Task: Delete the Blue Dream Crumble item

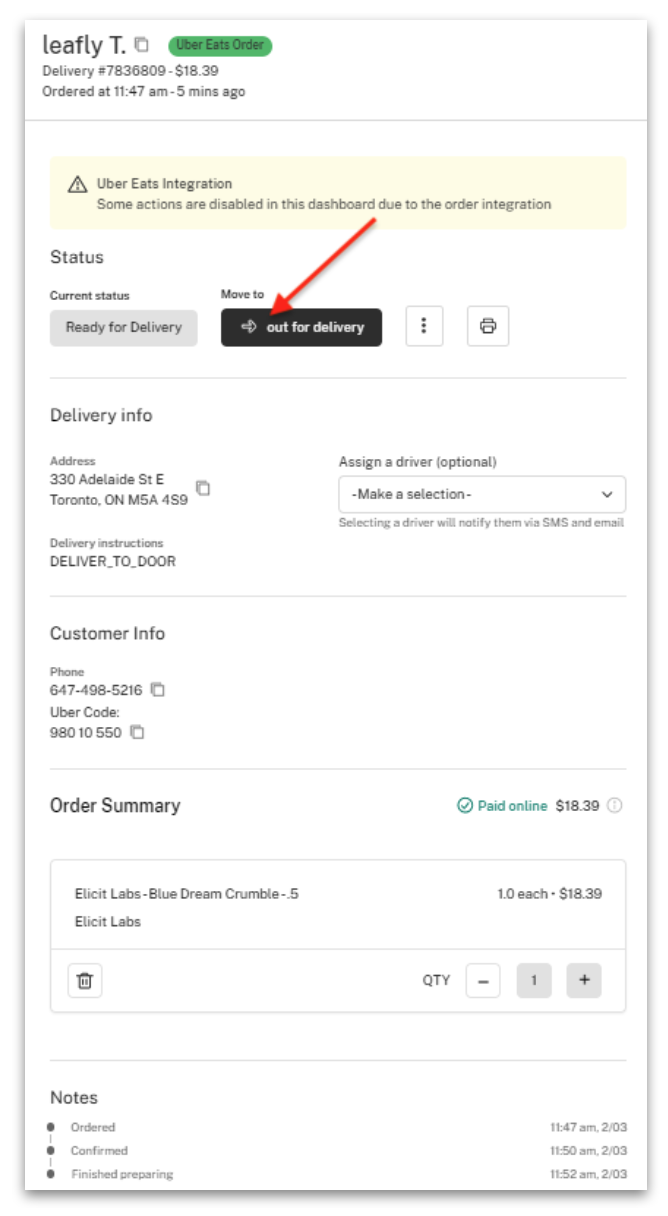Action: (x=85, y=980)
